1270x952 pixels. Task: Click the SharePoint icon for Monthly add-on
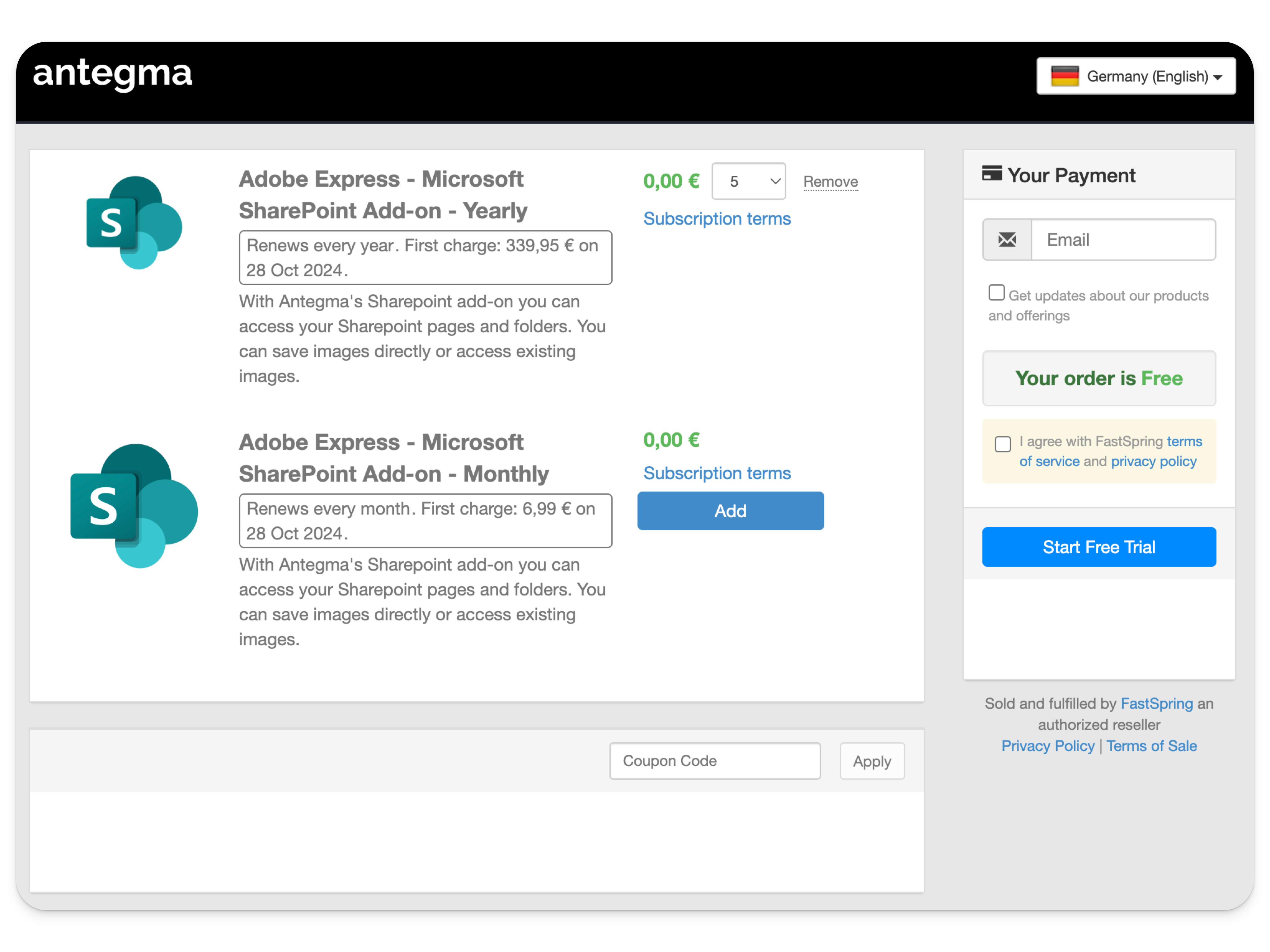[134, 506]
